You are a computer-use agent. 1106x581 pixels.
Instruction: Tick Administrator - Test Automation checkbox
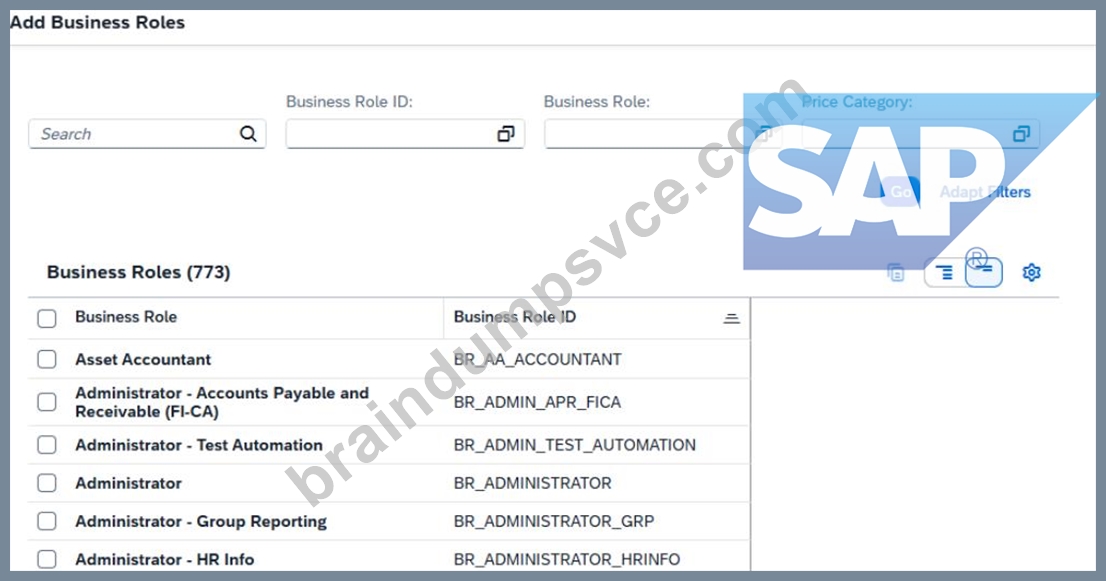[47, 445]
